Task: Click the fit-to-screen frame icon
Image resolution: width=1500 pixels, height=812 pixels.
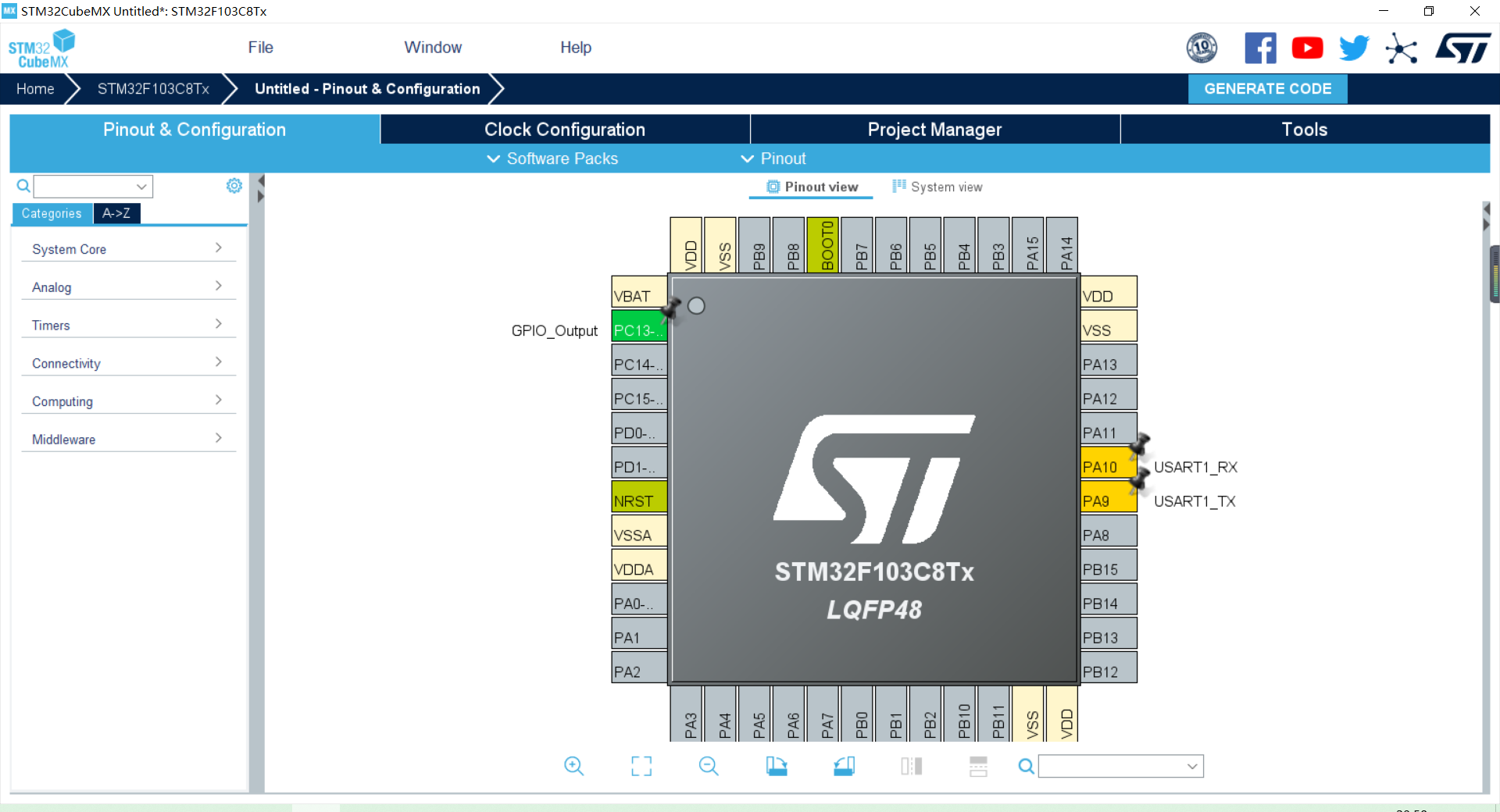Action: (x=641, y=766)
